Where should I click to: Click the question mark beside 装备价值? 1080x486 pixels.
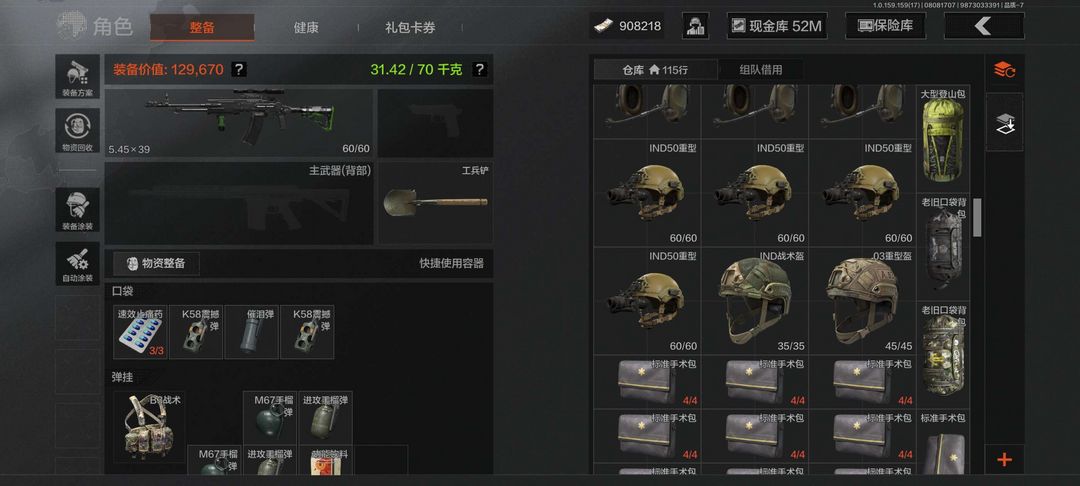238,70
